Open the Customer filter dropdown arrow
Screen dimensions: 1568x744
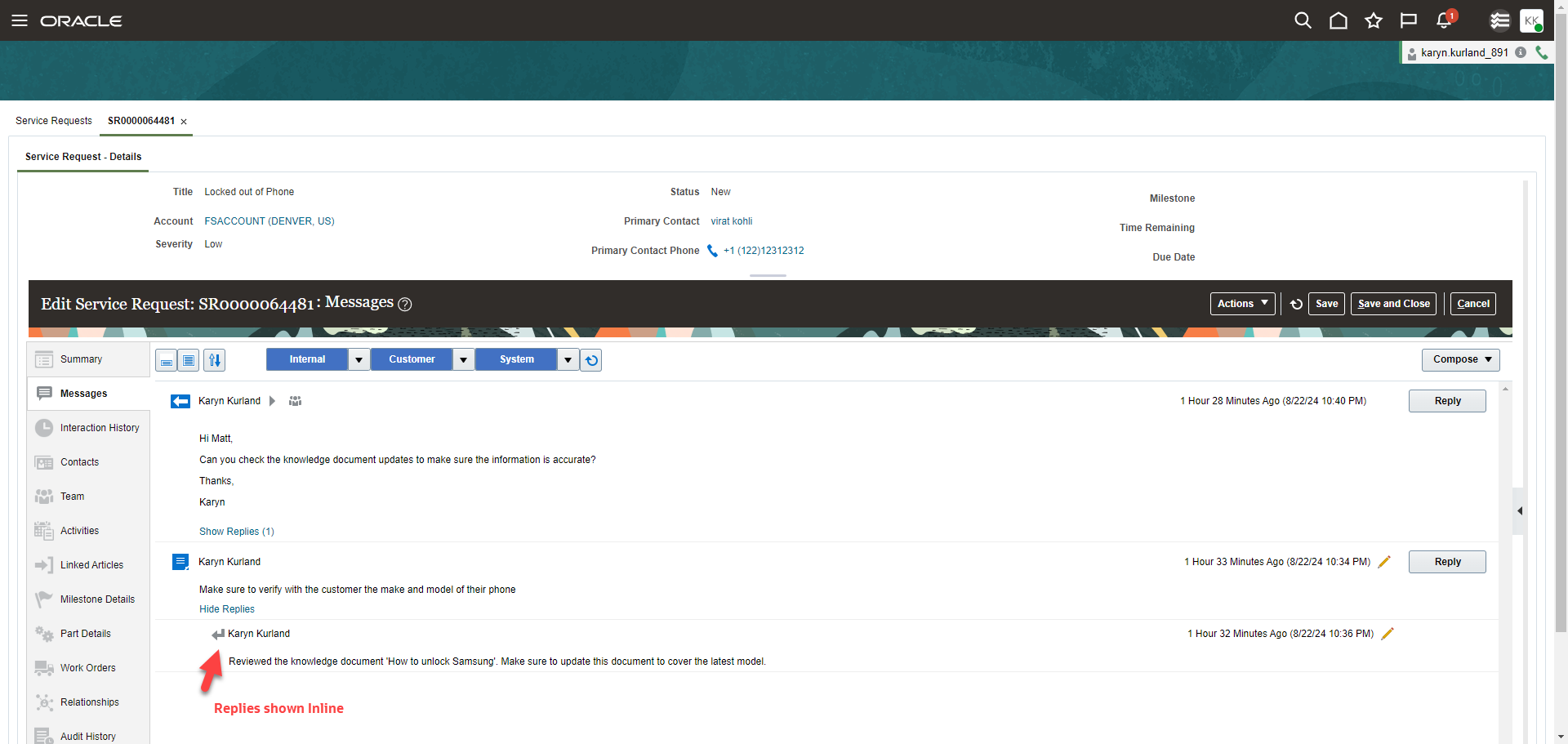(463, 359)
